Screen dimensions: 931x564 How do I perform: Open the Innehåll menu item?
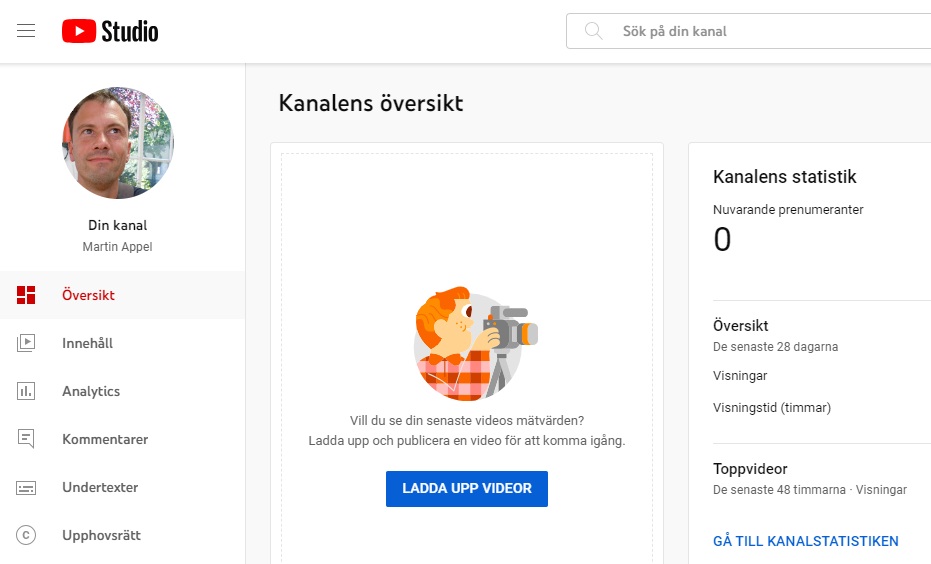coord(87,343)
